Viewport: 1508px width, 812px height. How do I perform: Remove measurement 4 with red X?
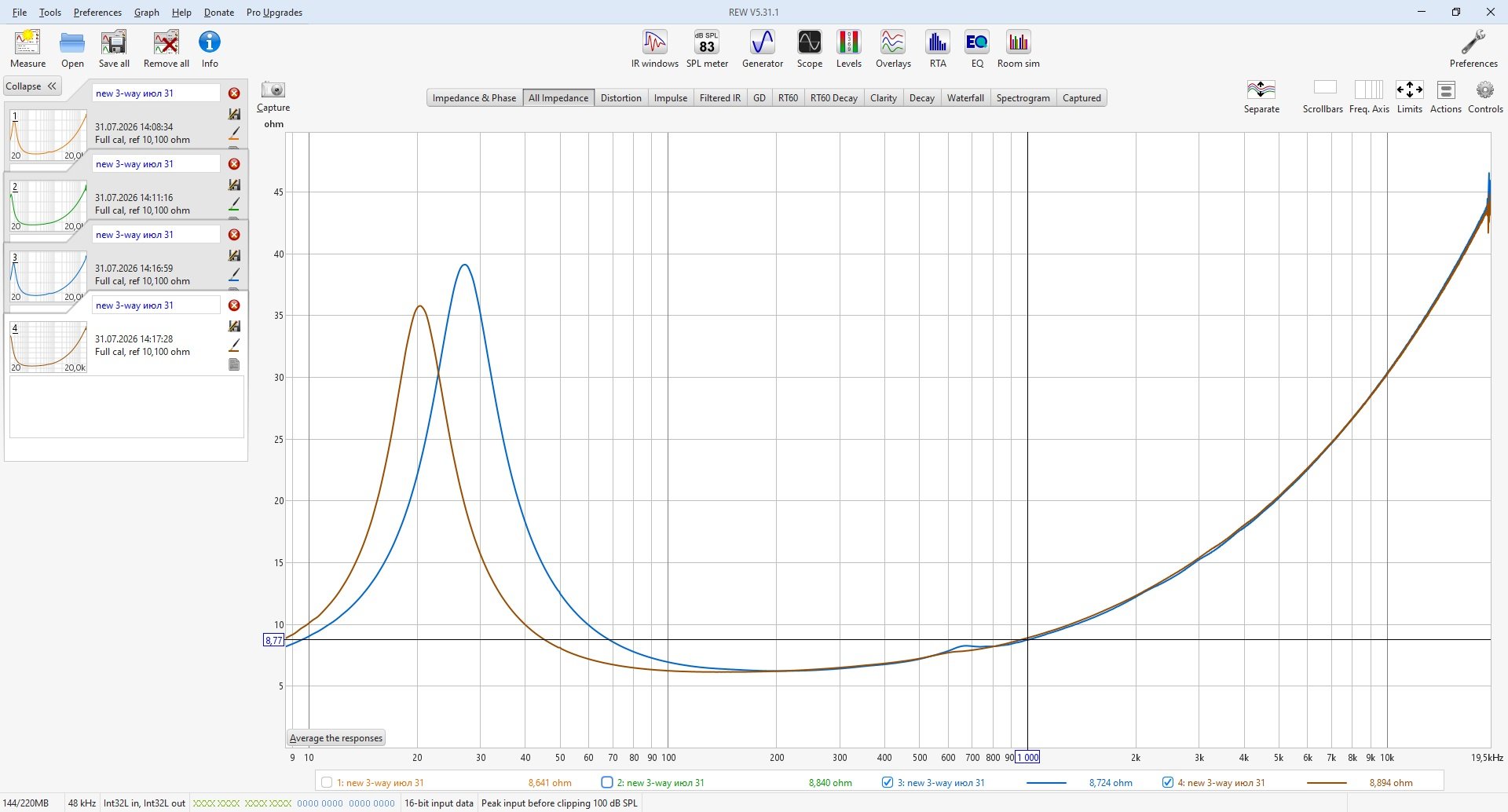234,305
